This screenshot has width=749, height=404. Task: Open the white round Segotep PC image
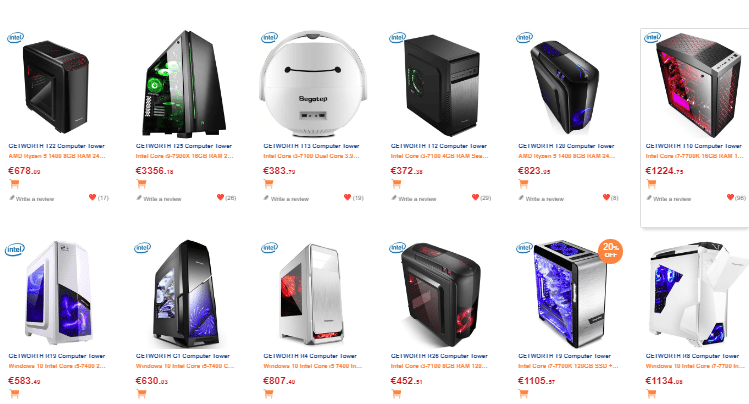313,84
